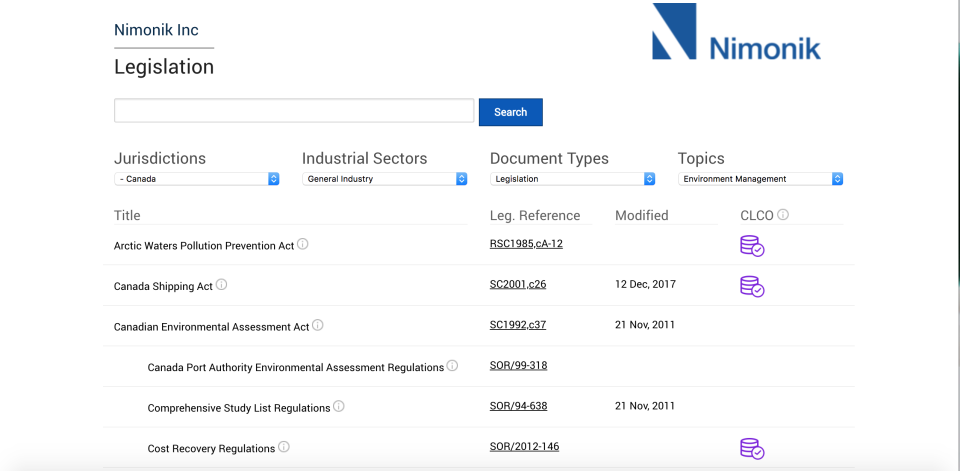The height and width of the screenshot is (471, 960).
Task: Click info icon next to Canada Shipping Act
Action: click(222, 285)
